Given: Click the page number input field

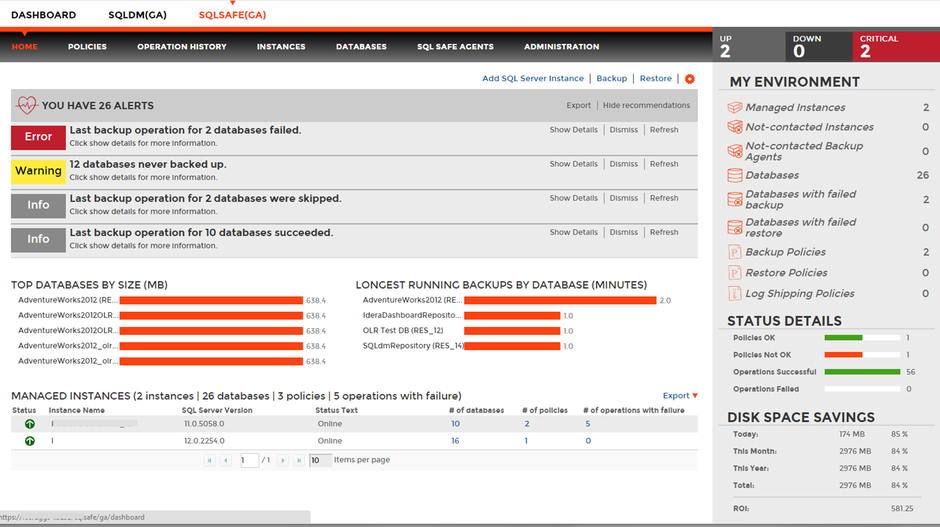Looking at the screenshot, I should tap(249, 460).
